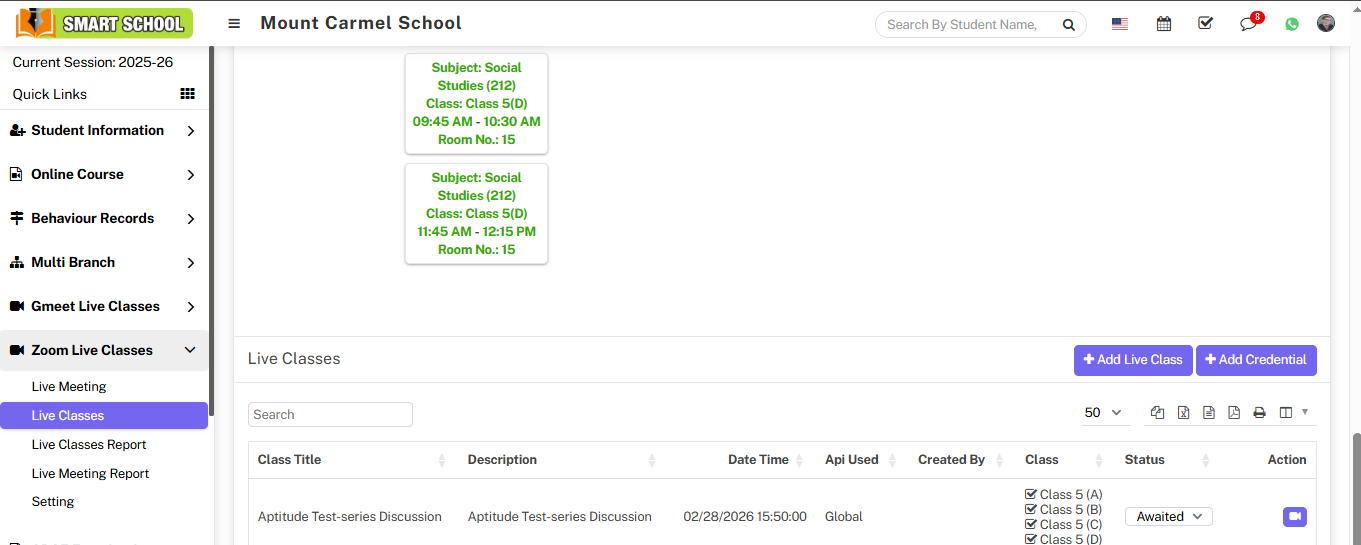The width and height of the screenshot is (1361, 545).
Task: Click the Add Credential button
Action: 1255,360
